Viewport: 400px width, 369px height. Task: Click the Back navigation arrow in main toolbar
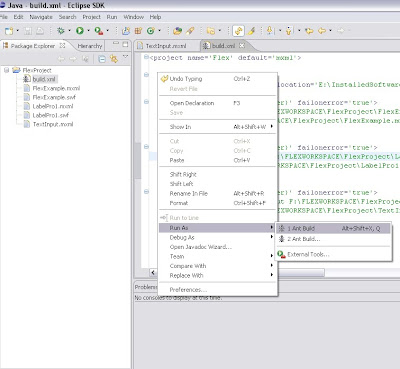click(322, 31)
